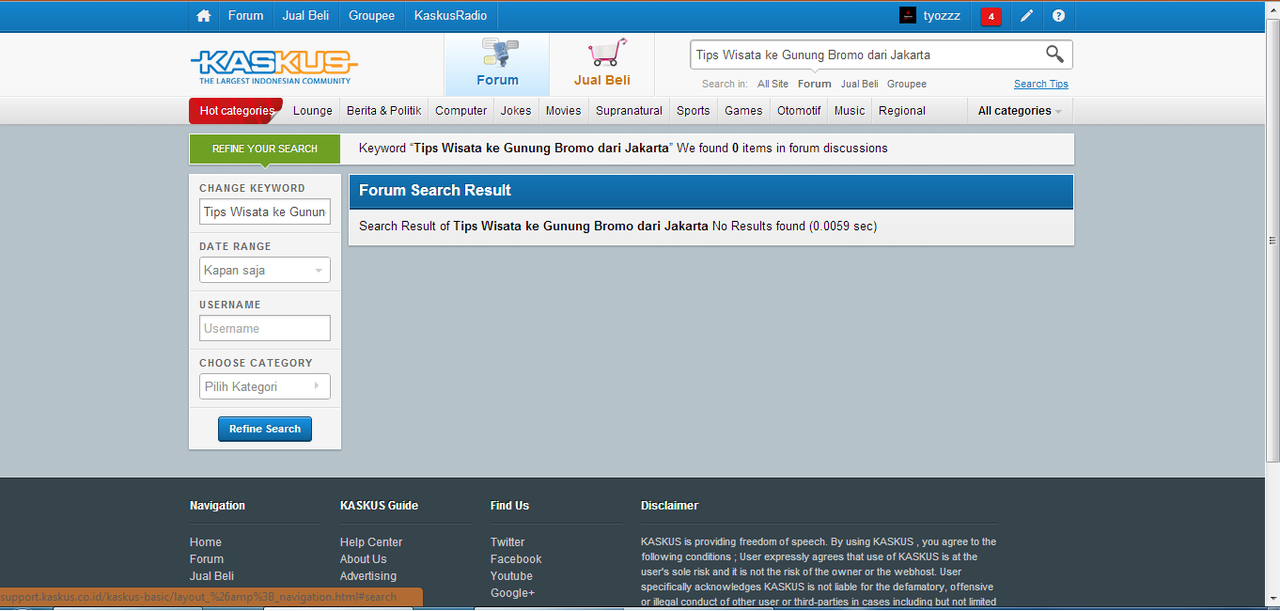Open the Jokes category
The height and width of the screenshot is (611, 1280).
[516, 111]
